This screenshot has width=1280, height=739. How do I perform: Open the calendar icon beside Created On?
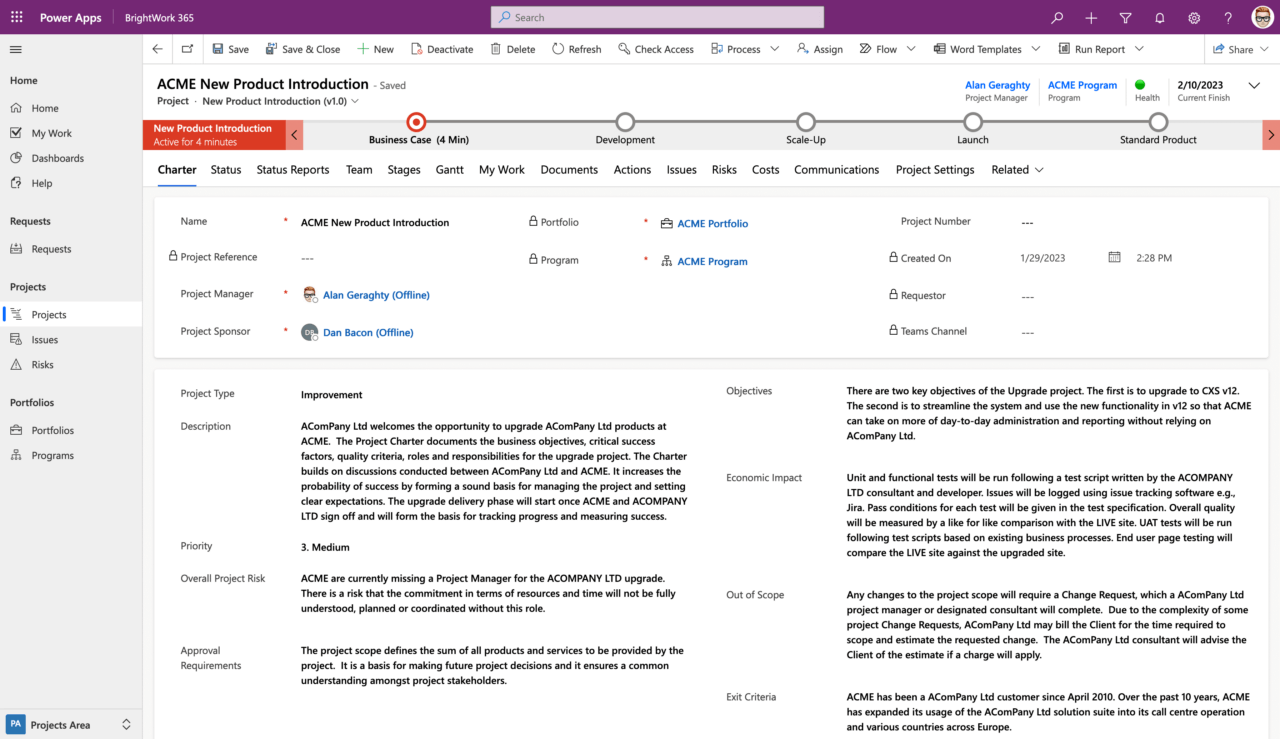point(1114,257)
